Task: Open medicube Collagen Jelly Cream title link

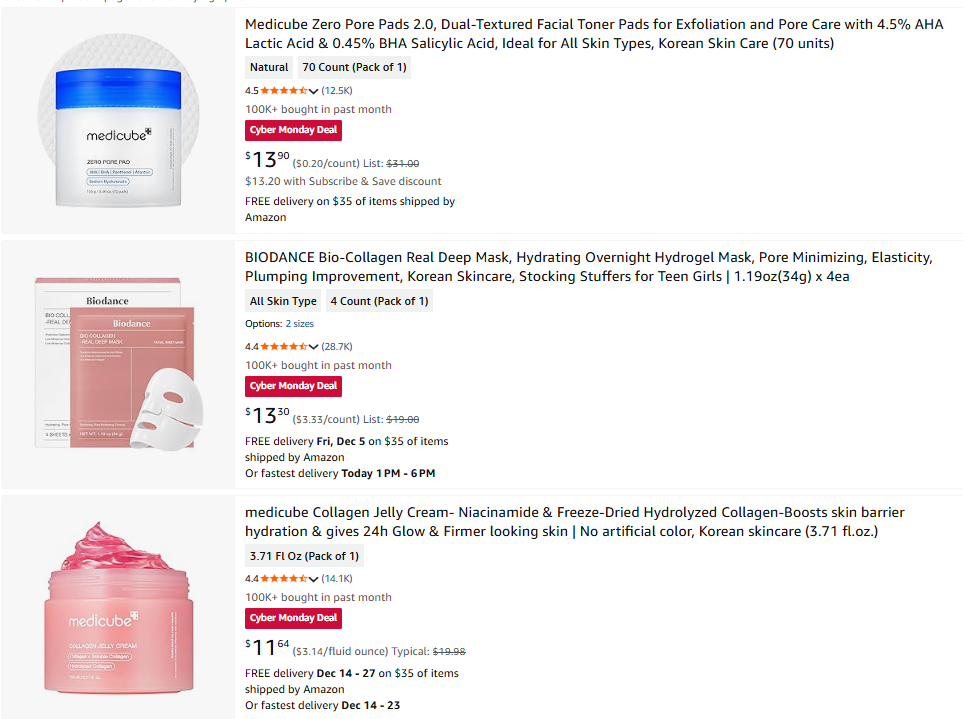Action: 561,521
